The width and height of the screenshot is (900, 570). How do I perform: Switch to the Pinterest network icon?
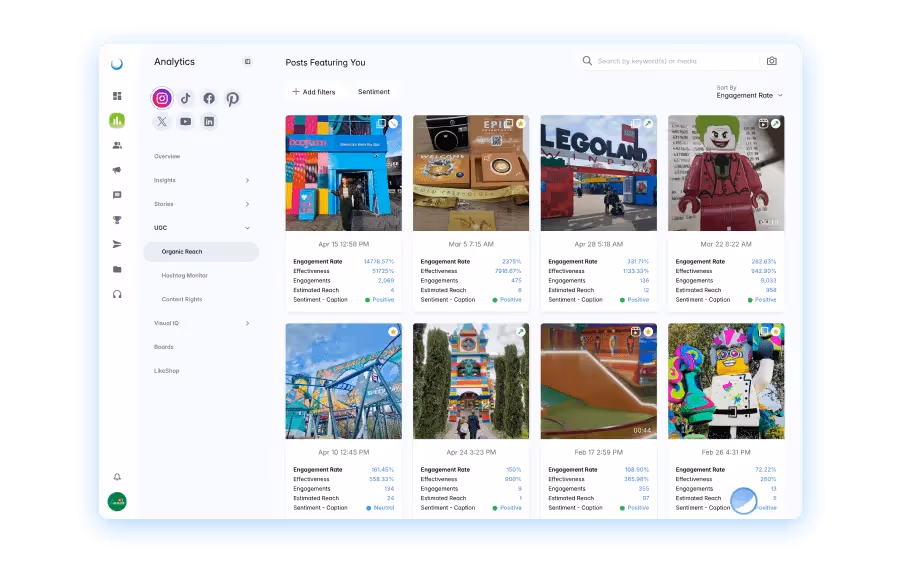[232, 99]
